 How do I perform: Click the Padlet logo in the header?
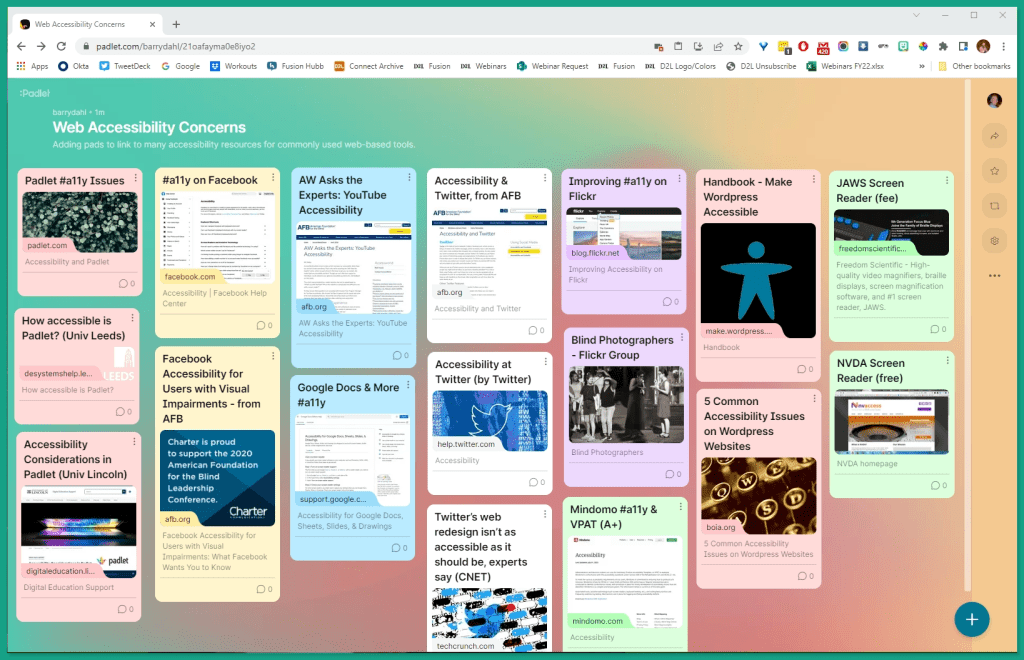pyautogui.click(x=33, y=92)
